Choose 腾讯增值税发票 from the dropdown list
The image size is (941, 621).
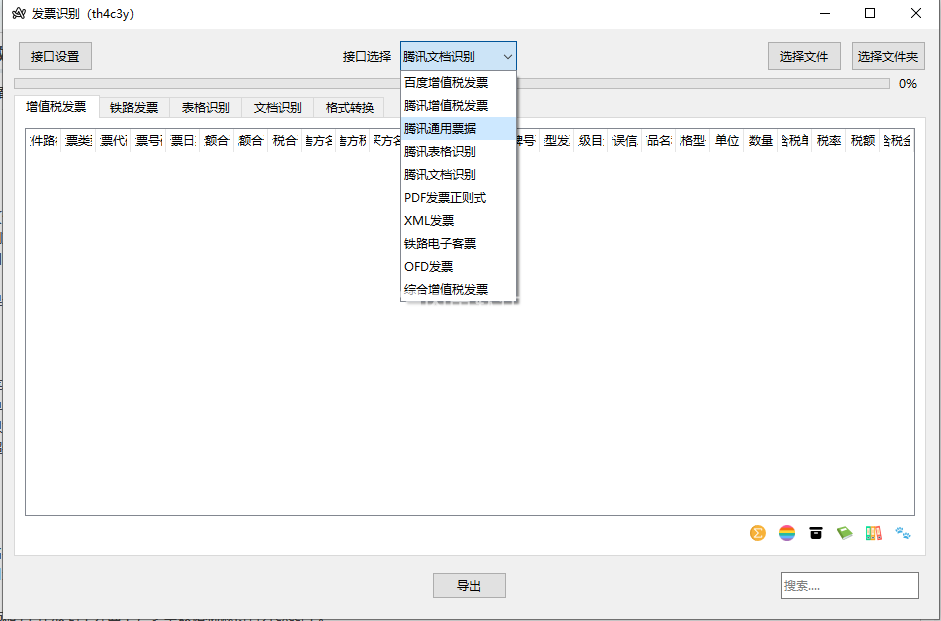[458, 106]
